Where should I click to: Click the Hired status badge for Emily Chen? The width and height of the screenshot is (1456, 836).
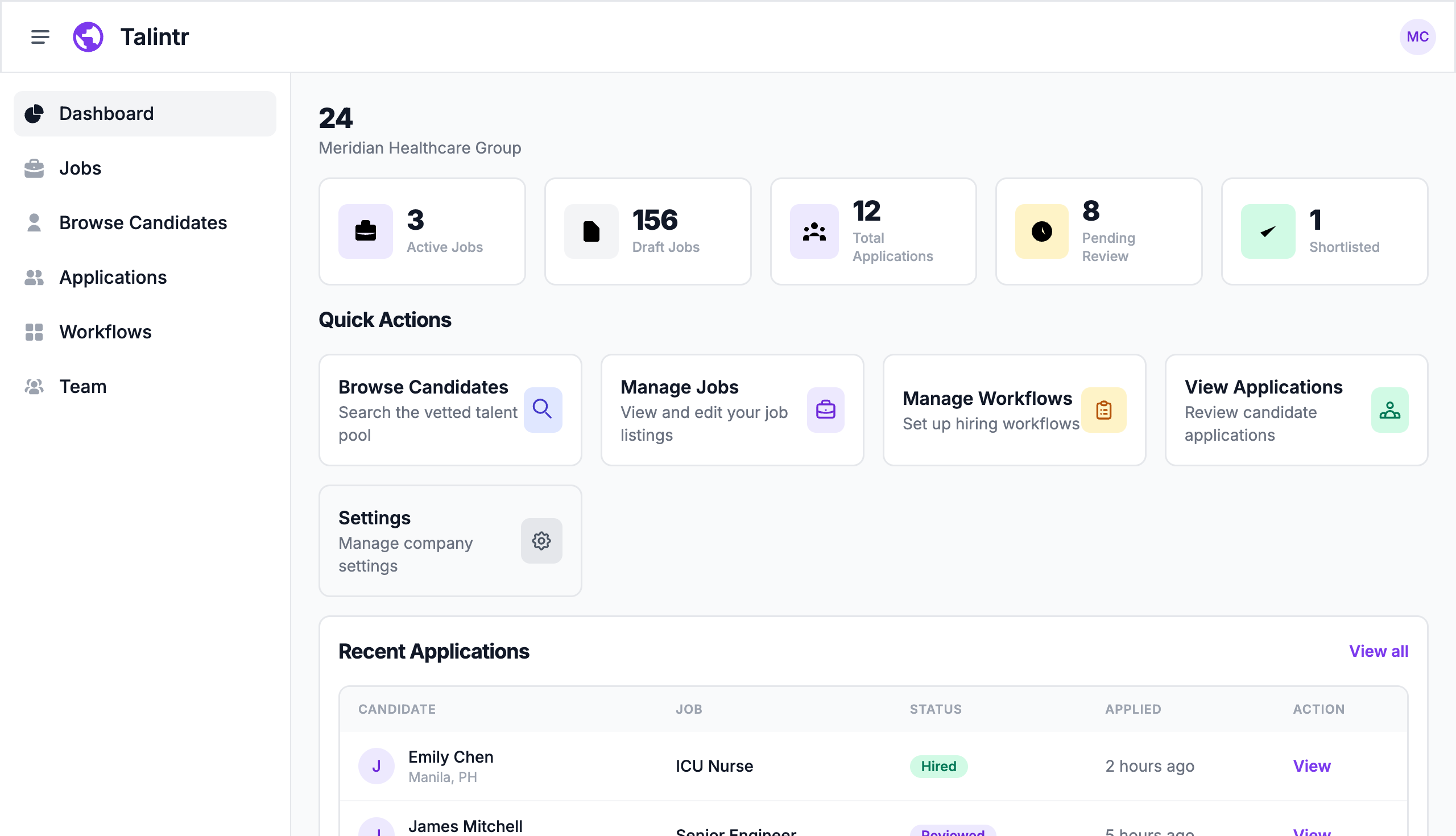pyautogui.click(x=938, y=766)
